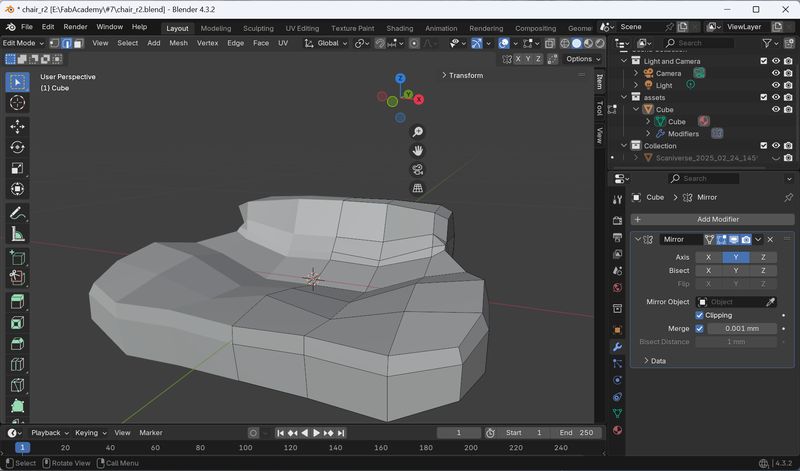
Task: Expand the Camera item in outliner
Action: (636, 73)
